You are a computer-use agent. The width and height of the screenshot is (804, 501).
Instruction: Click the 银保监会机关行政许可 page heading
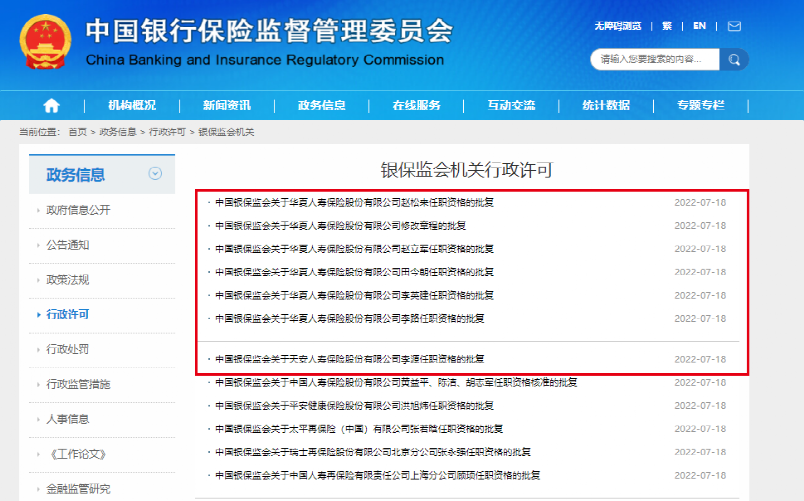[x=467, y=170]
